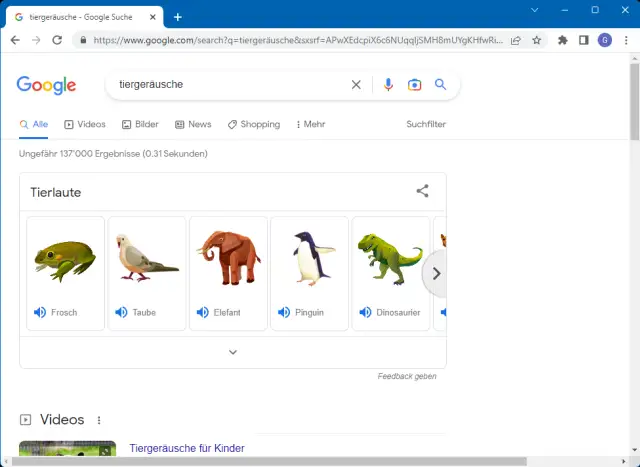Click the penguin image thumbnail
Screen dimensions: 640x467
click(x=313, y=258)
